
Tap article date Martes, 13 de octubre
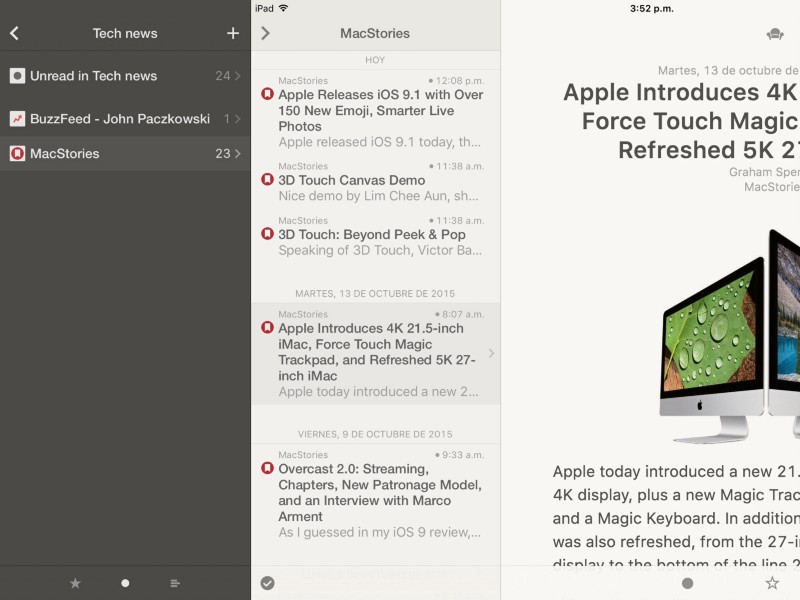point(729,70)
